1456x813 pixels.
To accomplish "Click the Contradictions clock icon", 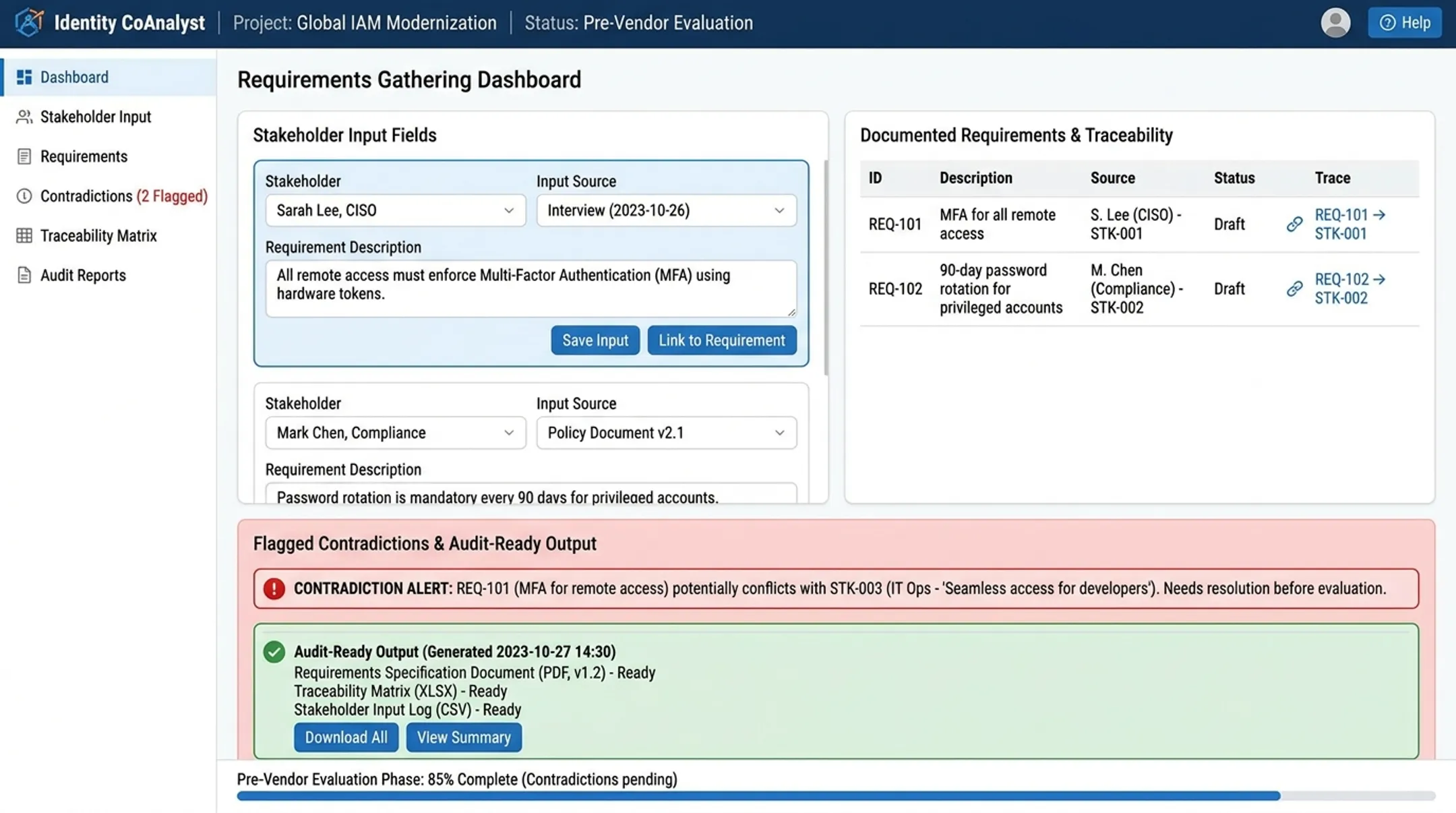I will pos(24,196).
